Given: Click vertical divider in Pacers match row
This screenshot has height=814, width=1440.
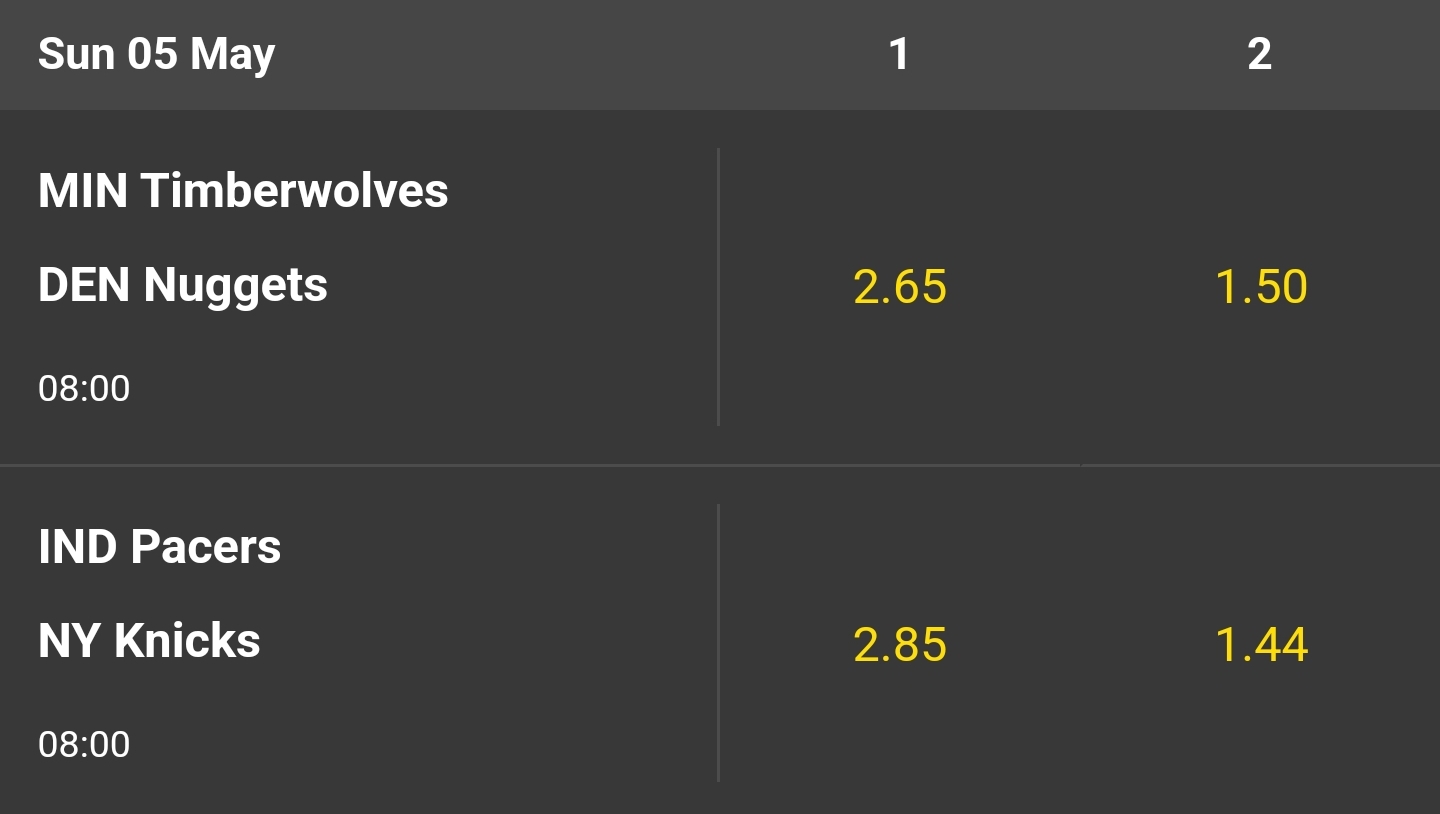Looking at the screenshot, I should coord(718,644).
